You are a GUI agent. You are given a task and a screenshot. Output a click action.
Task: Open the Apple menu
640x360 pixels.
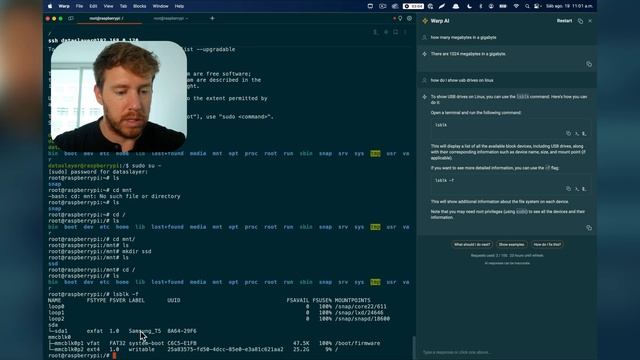(x=50, y=6)
